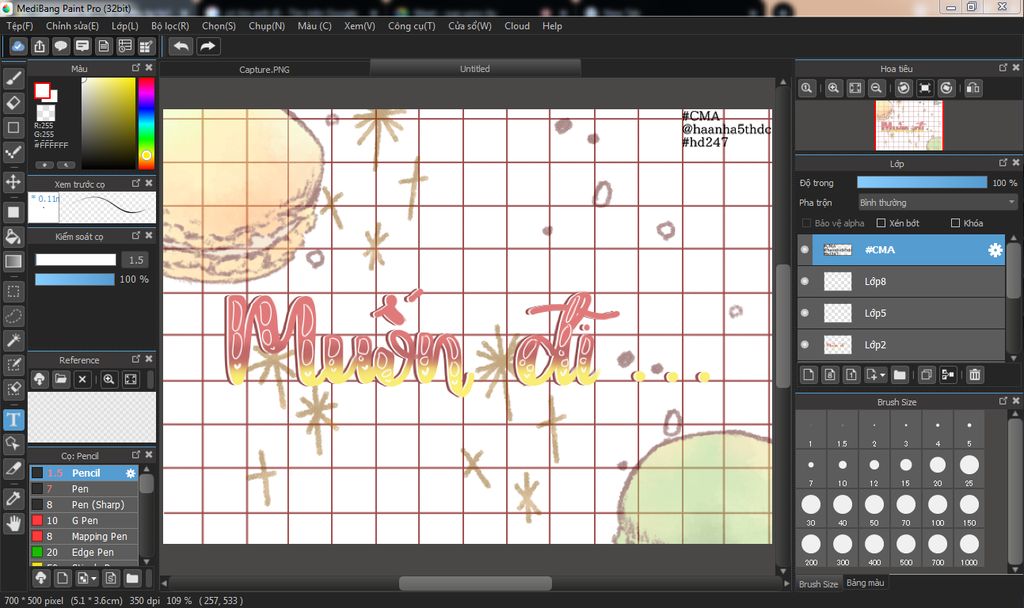Delete layer with the trash icon

tap(974, 375)
